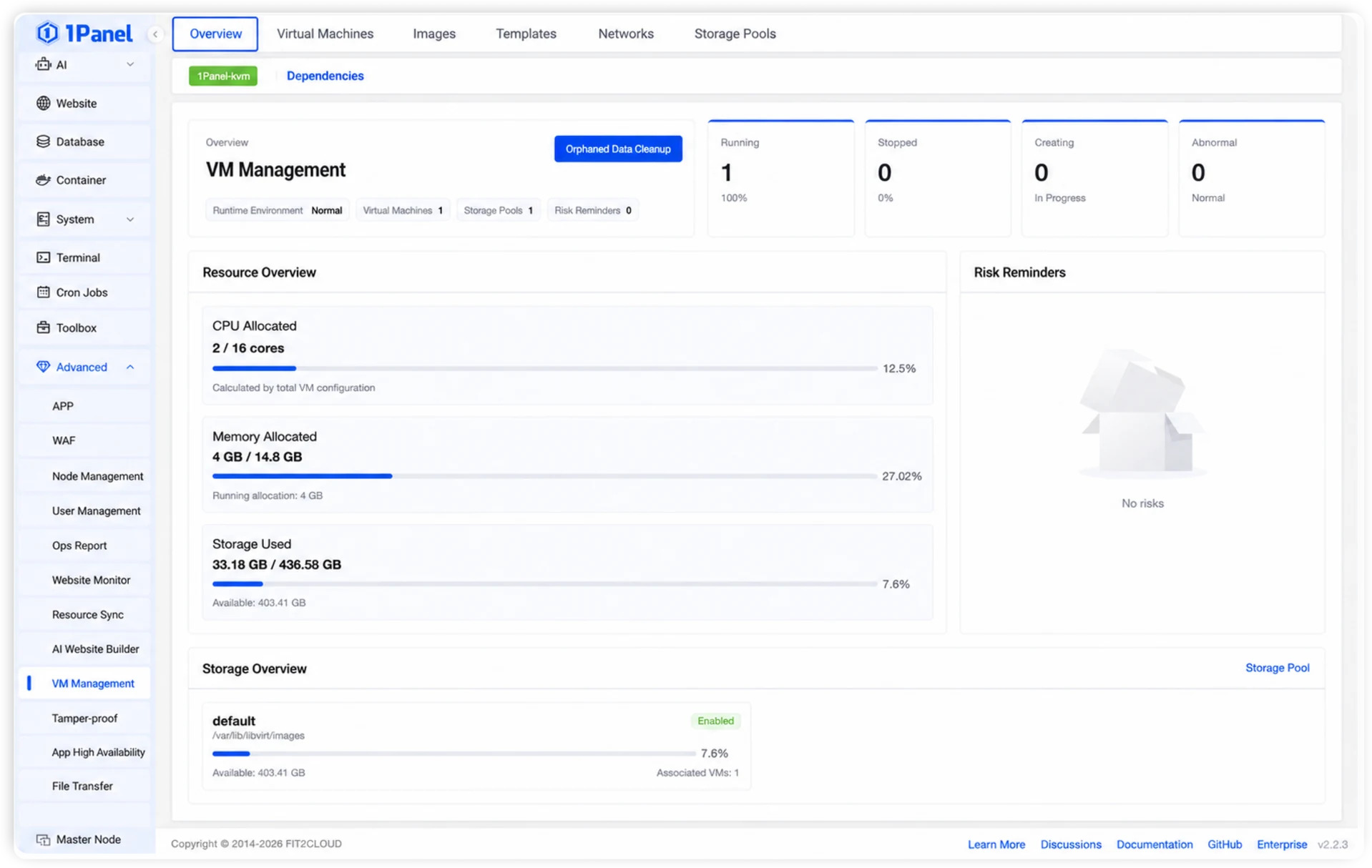1372x868 pixels.
Task: Click the Database stack icon
Action: 43,142
